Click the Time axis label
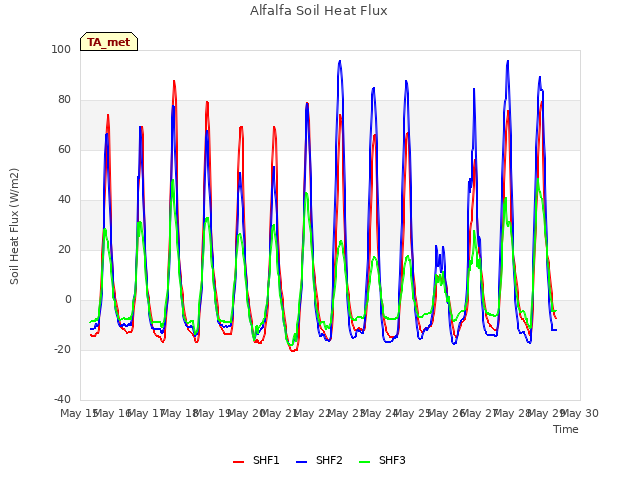This screenshot has height=480, width=640. pyautogui.click(x=566, y=429)
